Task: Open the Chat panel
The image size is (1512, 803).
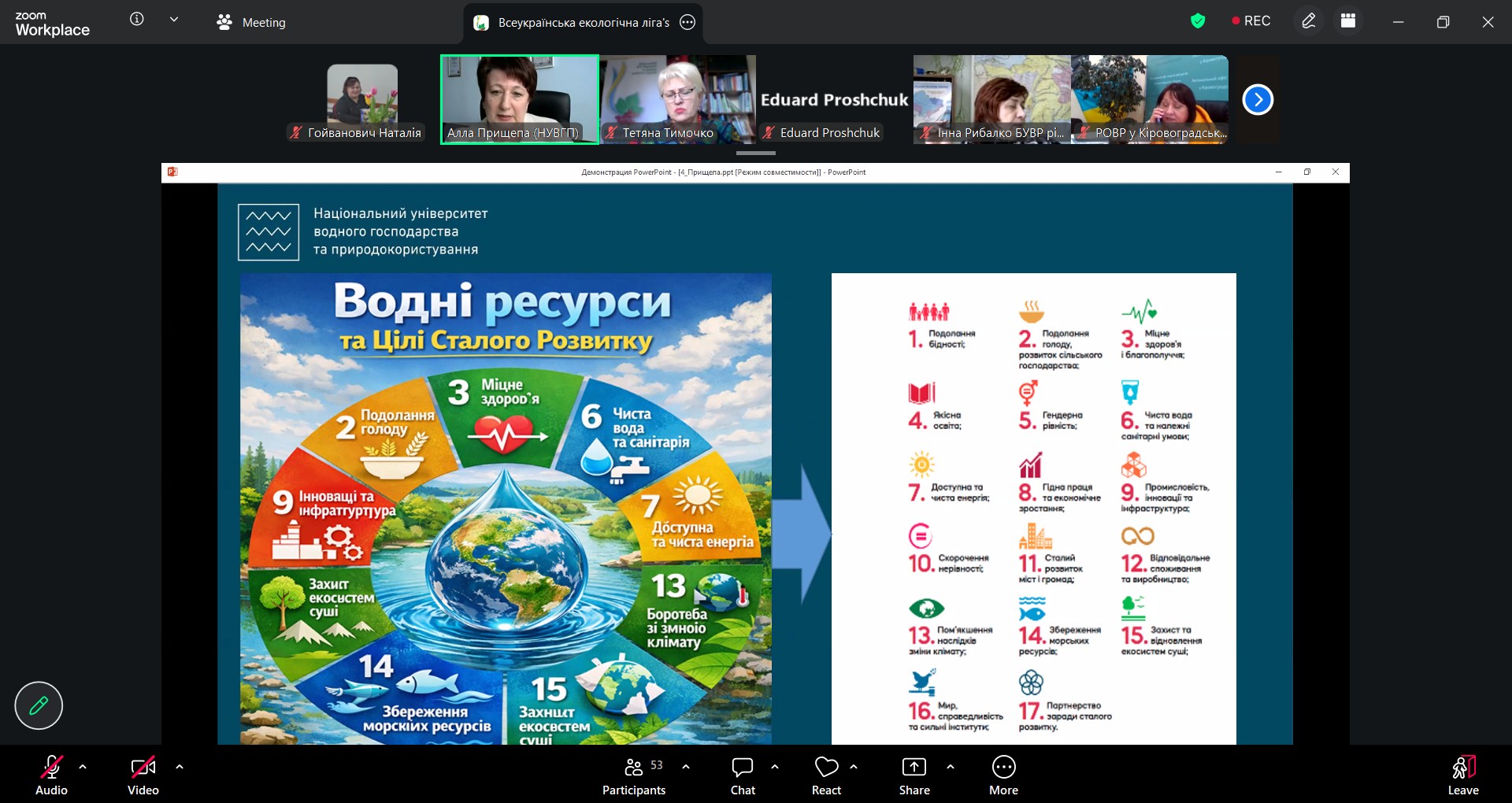Action: click(742, 775)
